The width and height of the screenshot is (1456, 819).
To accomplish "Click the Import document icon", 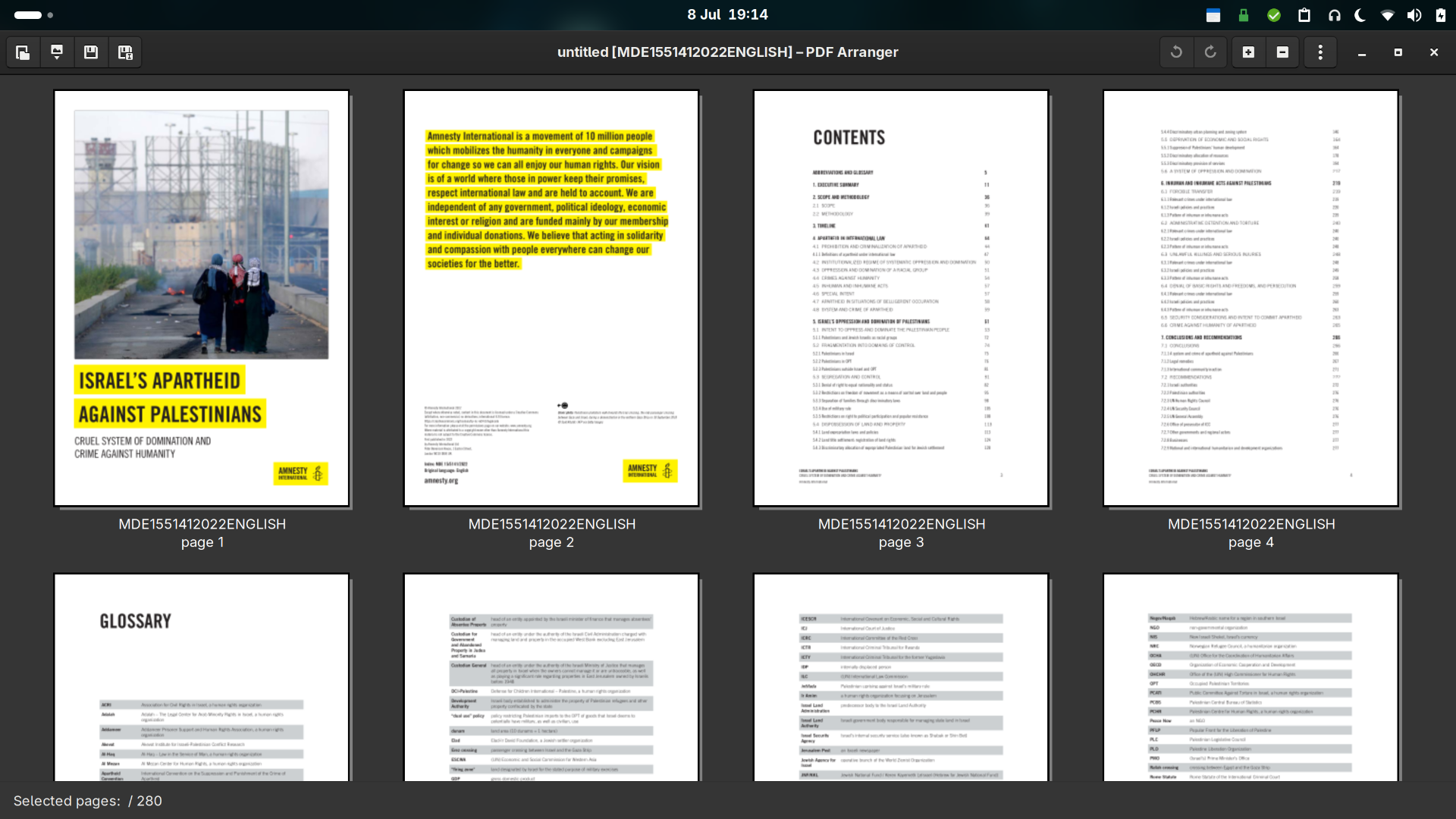I will pyautogui.click(x=57, y=52).
